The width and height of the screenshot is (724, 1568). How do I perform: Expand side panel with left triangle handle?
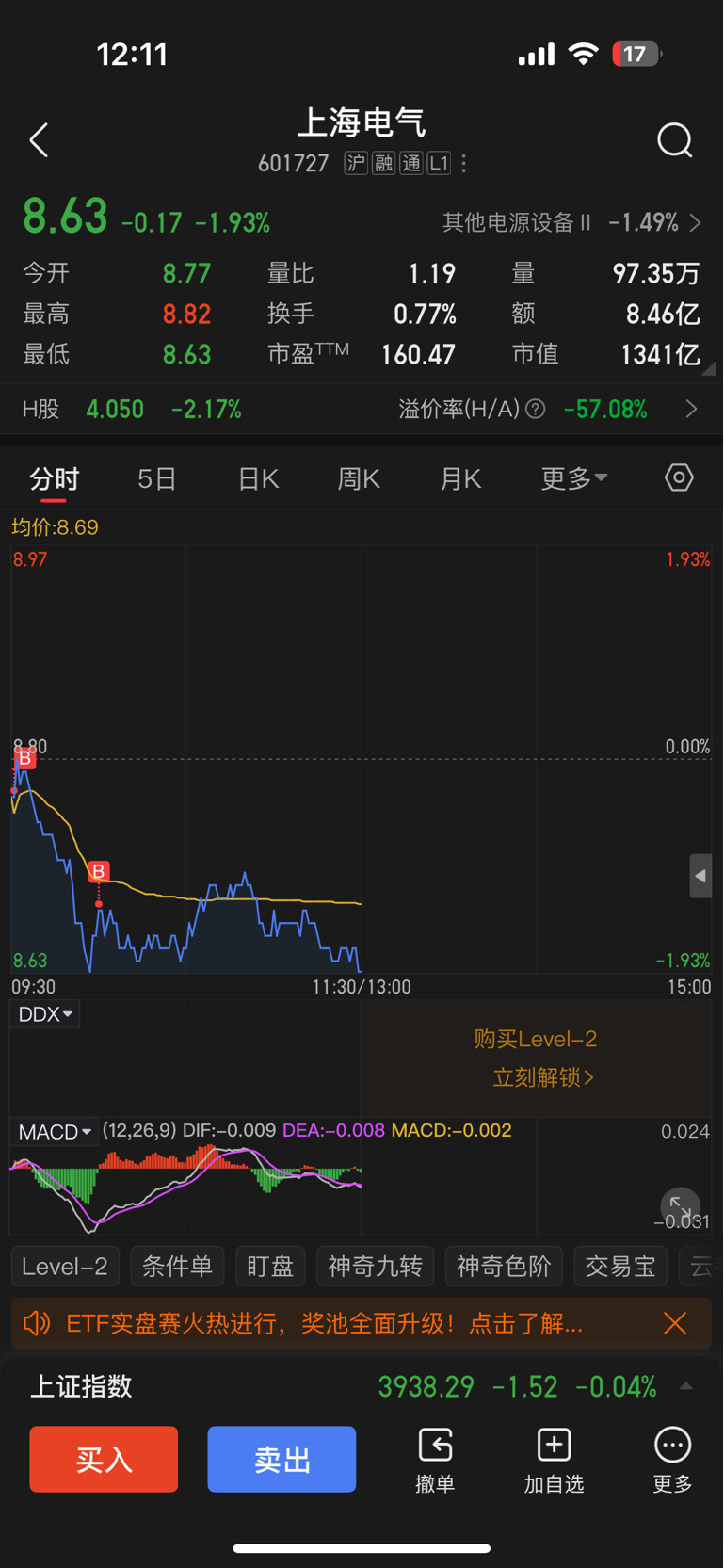pos(700,876)
